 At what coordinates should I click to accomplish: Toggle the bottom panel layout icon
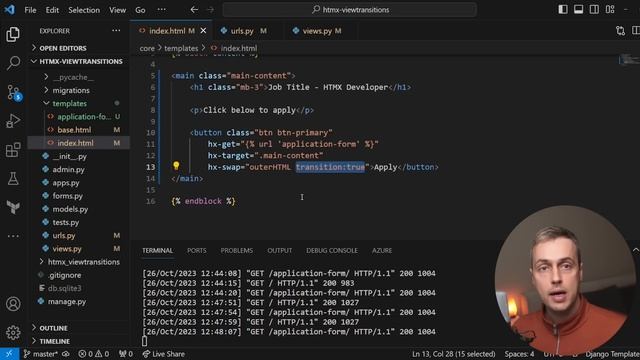click(x=578, y=9)
